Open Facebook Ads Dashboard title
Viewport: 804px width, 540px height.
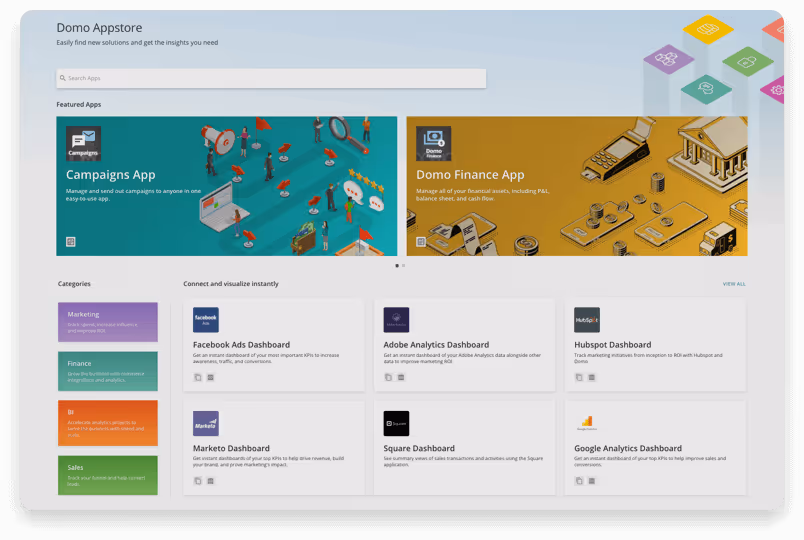[242, 345]
